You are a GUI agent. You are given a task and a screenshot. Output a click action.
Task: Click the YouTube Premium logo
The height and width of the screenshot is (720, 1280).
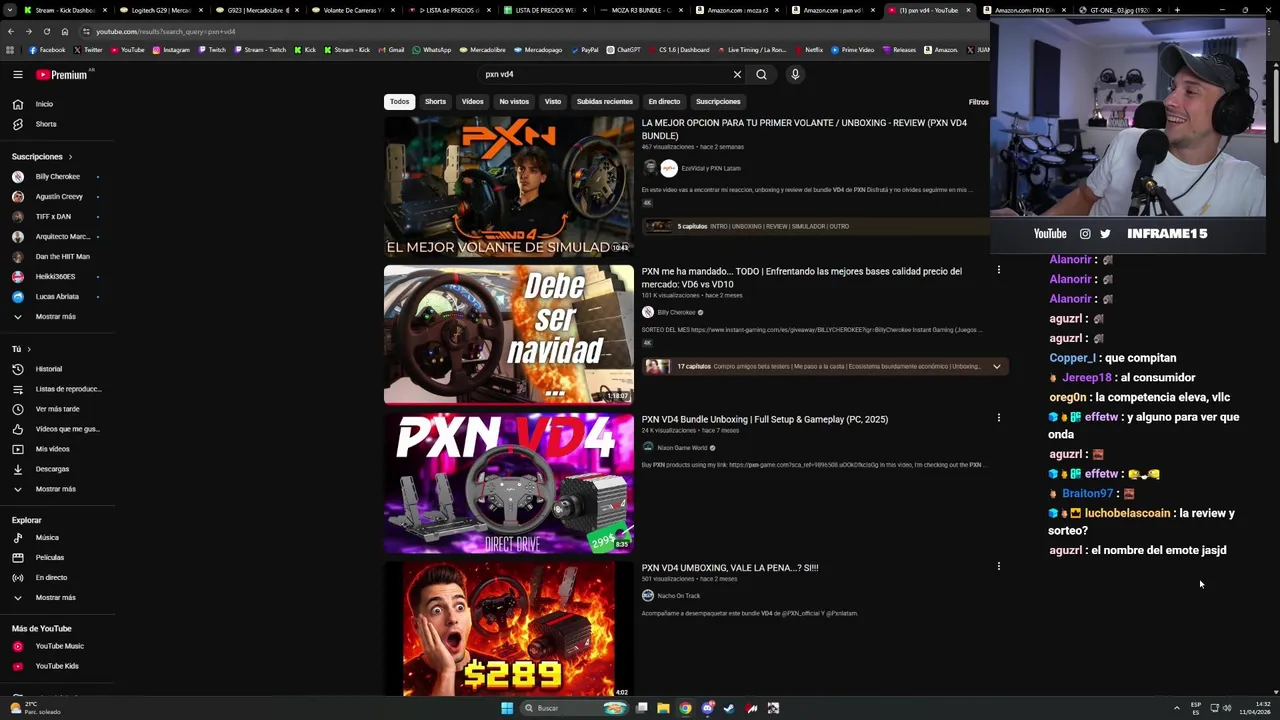click(x=63, y=74)
